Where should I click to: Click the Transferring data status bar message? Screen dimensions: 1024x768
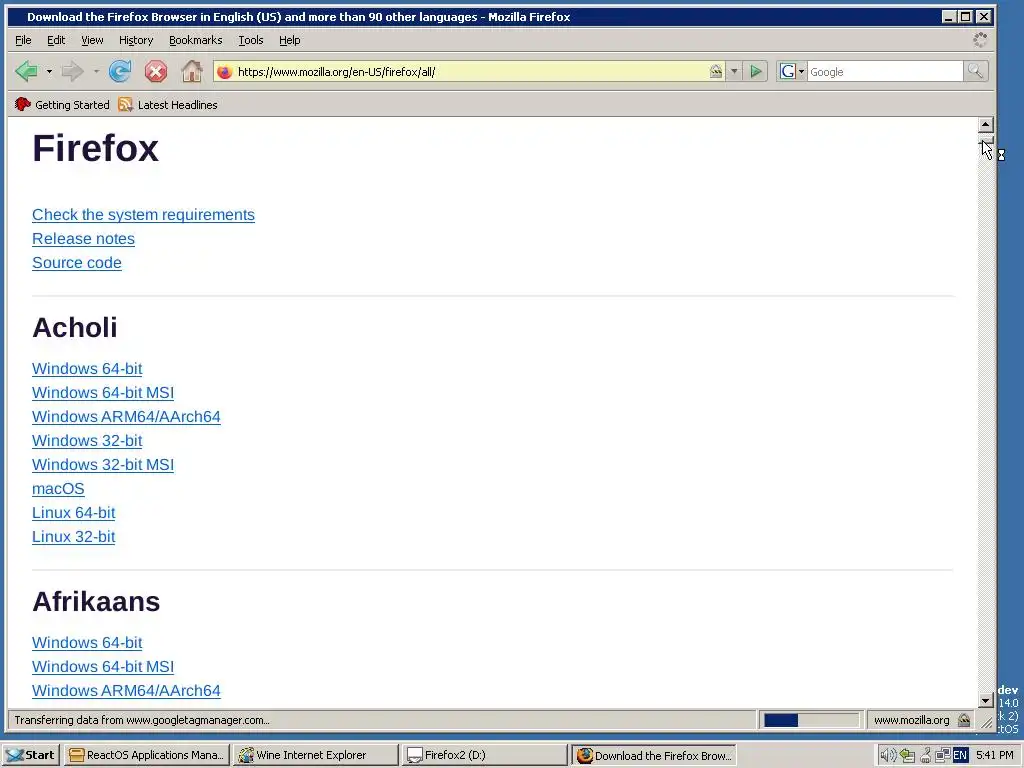click(142, 720)
